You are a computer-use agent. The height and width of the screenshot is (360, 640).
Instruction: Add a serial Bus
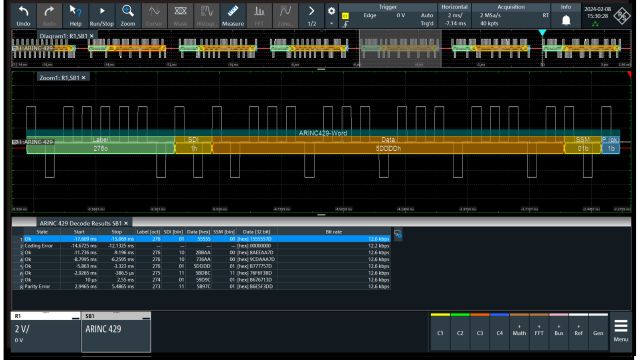(559, 332)
